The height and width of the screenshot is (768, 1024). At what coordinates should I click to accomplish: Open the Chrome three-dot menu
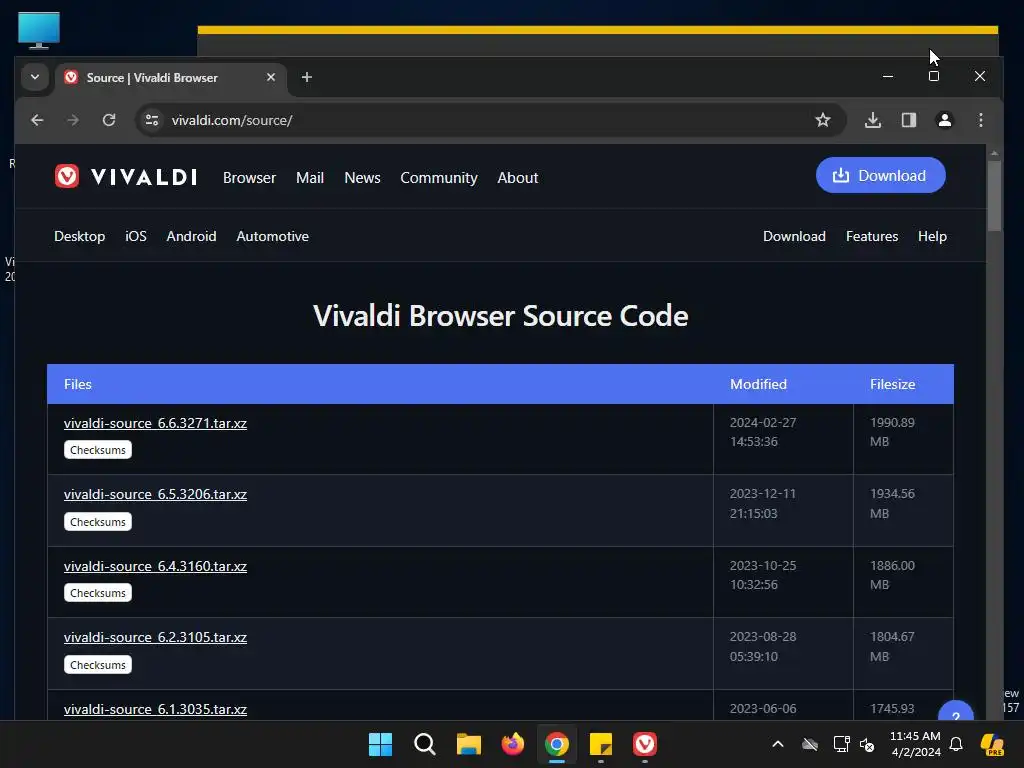coord(981,120)
